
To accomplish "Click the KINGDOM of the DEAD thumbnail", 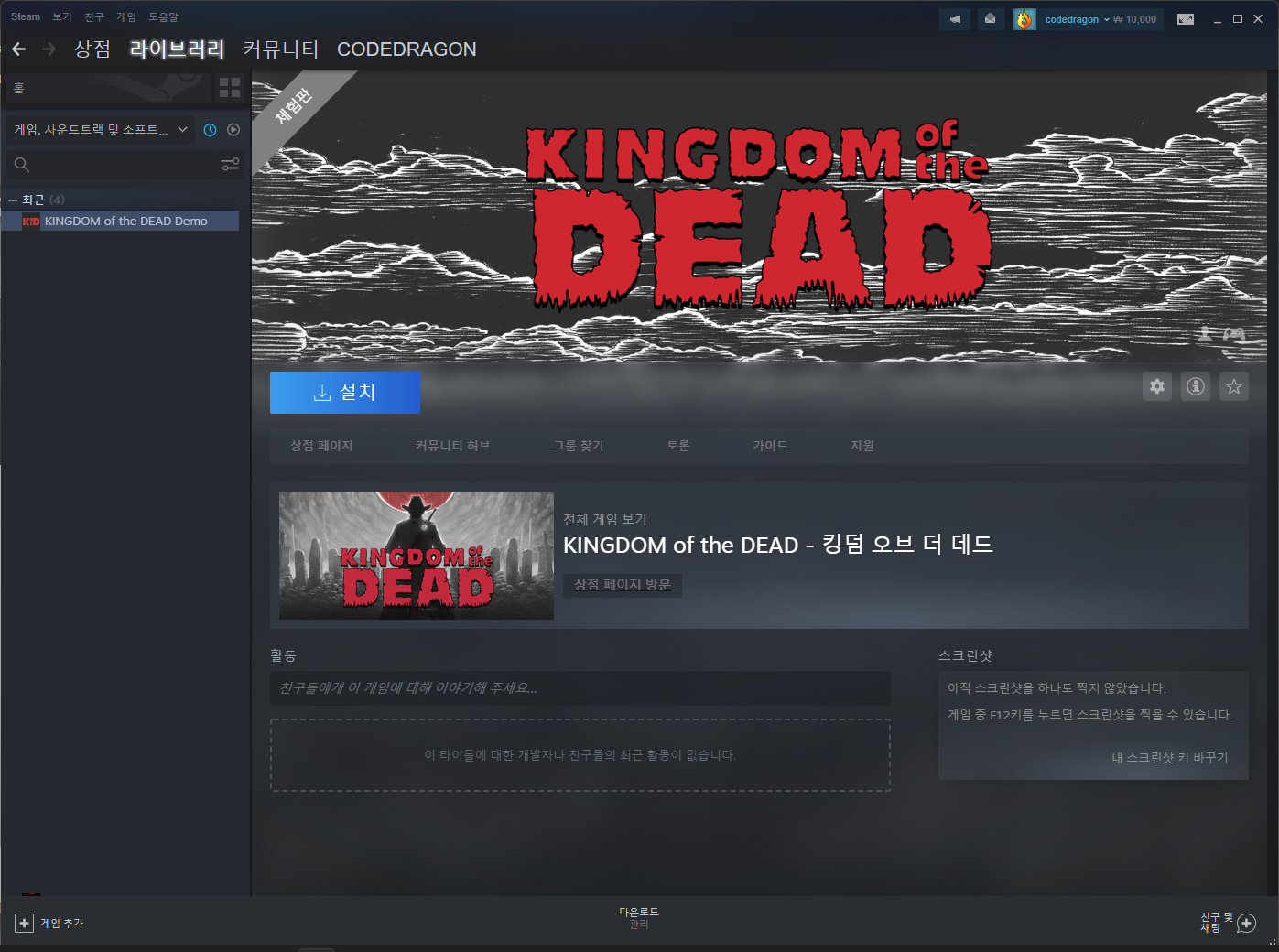I will click(417, 556).
